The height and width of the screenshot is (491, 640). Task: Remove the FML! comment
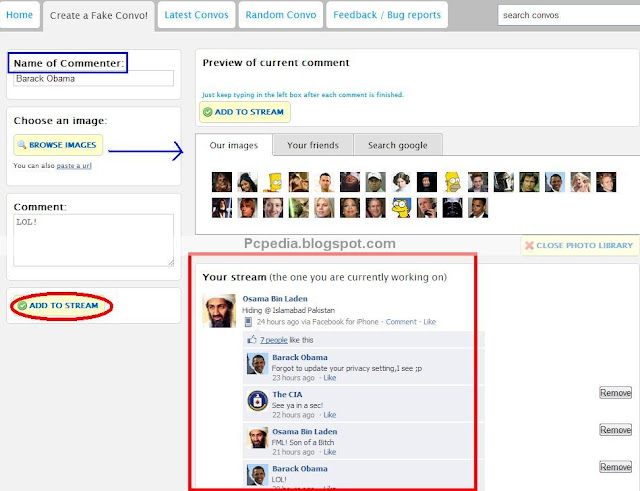click(x=616, y=430)
